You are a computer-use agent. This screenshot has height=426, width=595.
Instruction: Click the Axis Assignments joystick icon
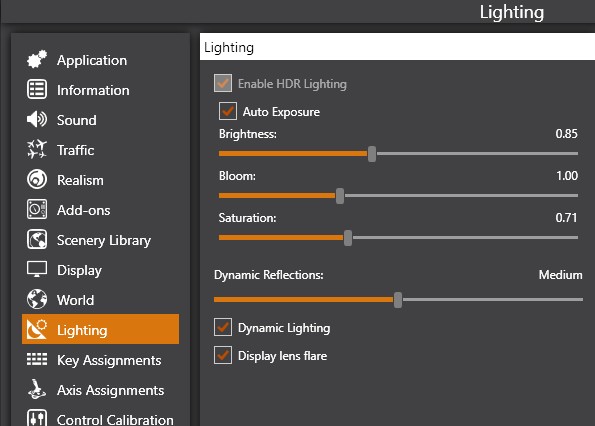coord(37,389)
